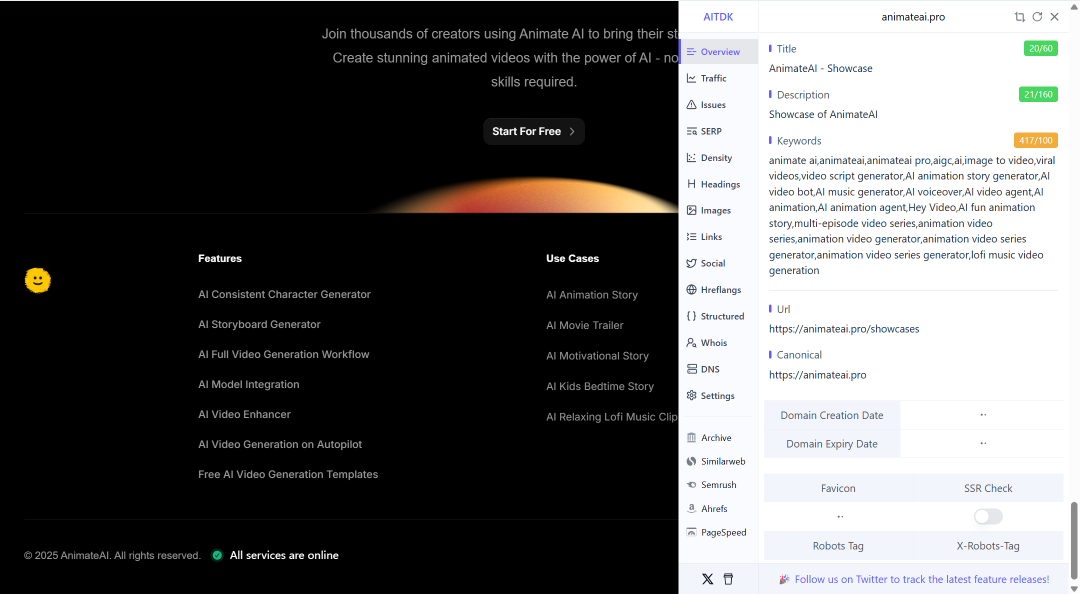Click the PageSpeed icon
This screenshot has width=1080, height=594.
coord(692,532)
